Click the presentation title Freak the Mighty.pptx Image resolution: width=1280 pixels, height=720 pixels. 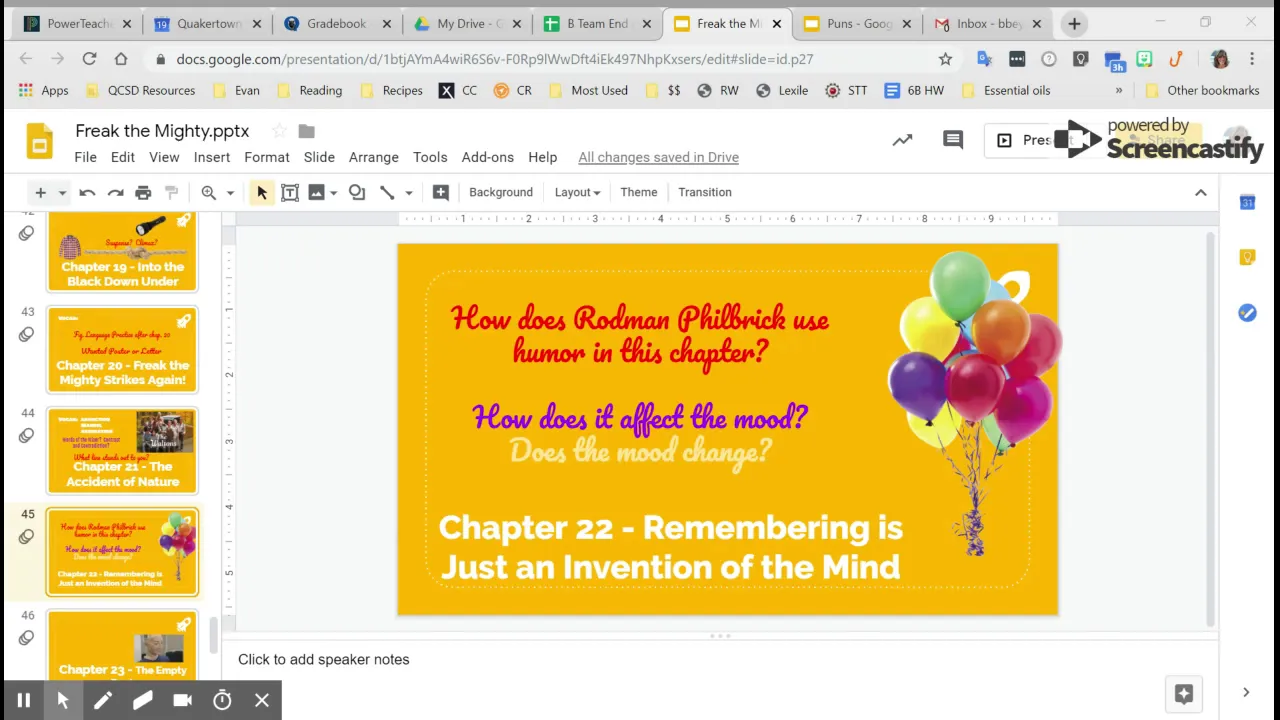click(x=162, y=131)
